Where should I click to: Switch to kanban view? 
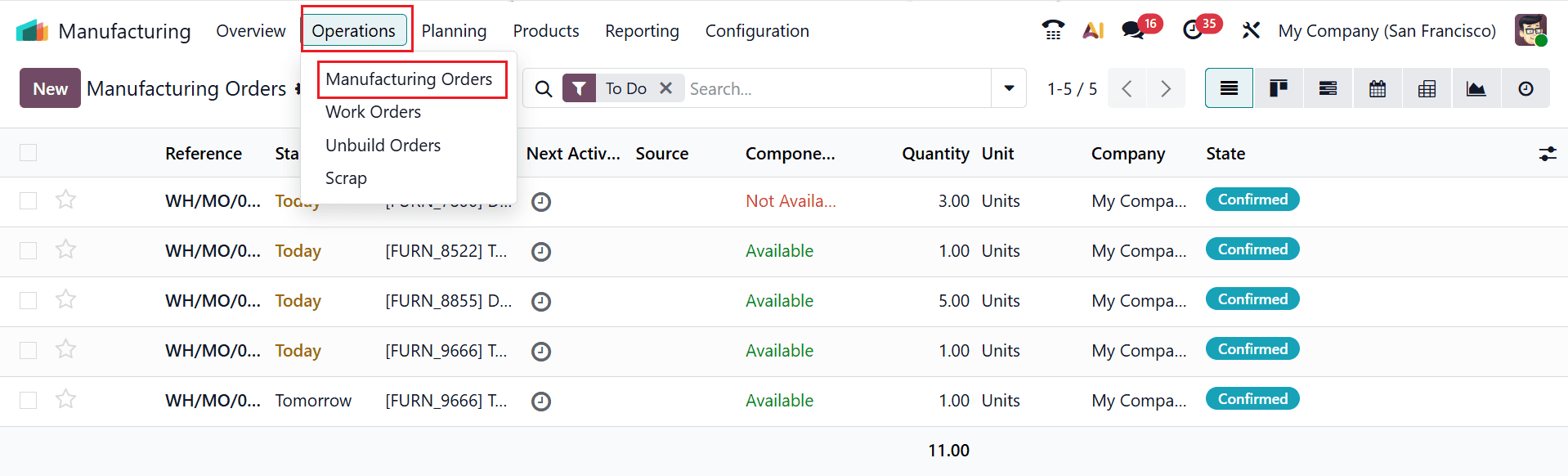click(1279, 88)
